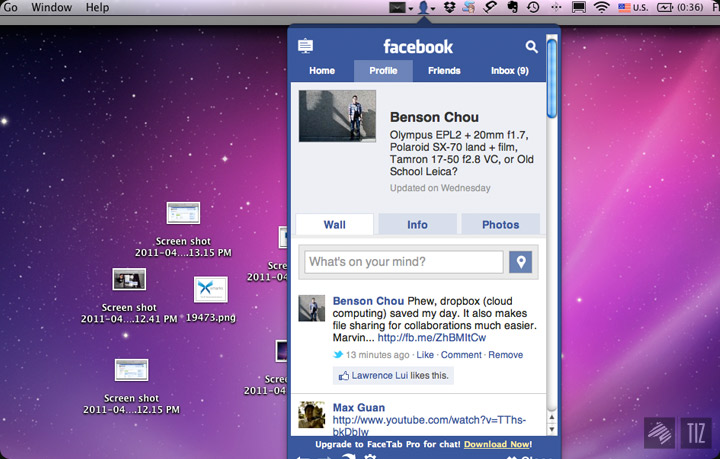Open the Window menu in menu bar
This screenshot has width=720, height=459.
click(x=51, y=8)
